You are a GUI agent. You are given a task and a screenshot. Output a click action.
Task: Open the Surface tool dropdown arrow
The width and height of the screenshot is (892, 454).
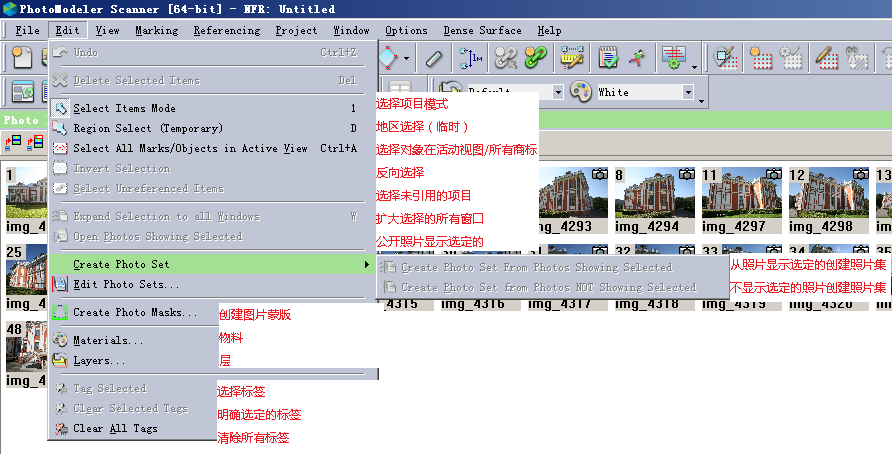pyautogui.click(x=406, y=58)
